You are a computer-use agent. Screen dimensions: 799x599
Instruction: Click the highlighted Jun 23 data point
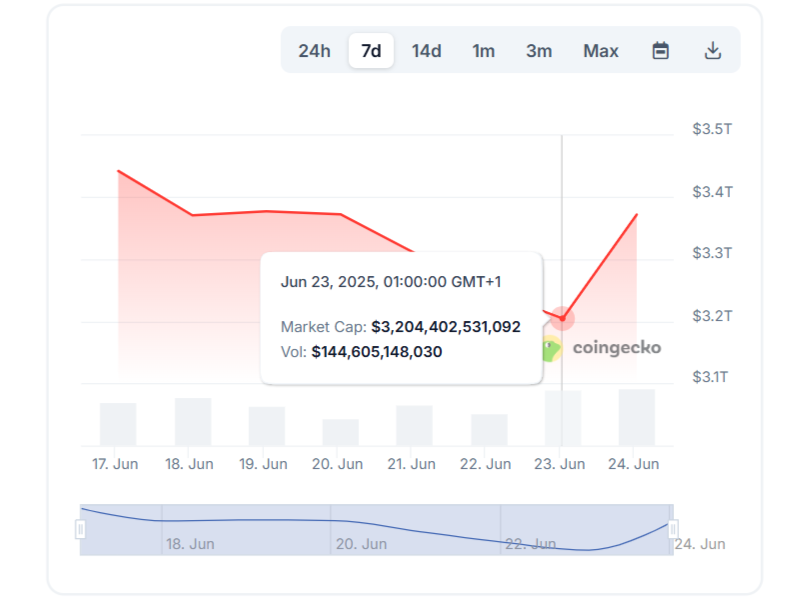(562, 318)
